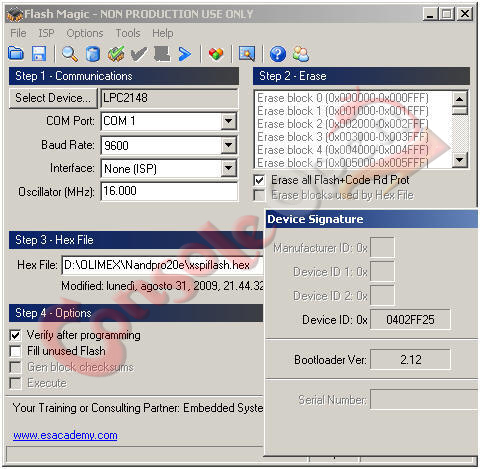This screenshot has width=480, height=469.
Task: Maximize the Flash Magic window
Action: 447,14
